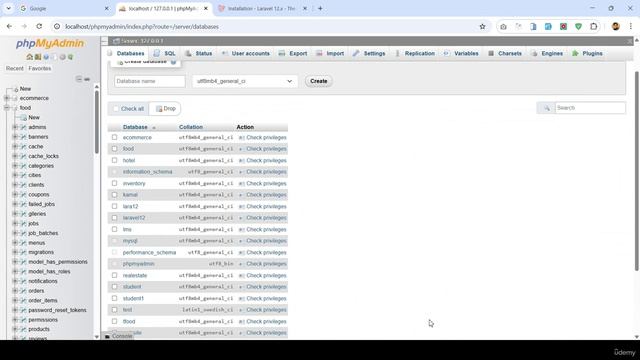Expand the ecommerce database tree node

(x=7, y=98)
